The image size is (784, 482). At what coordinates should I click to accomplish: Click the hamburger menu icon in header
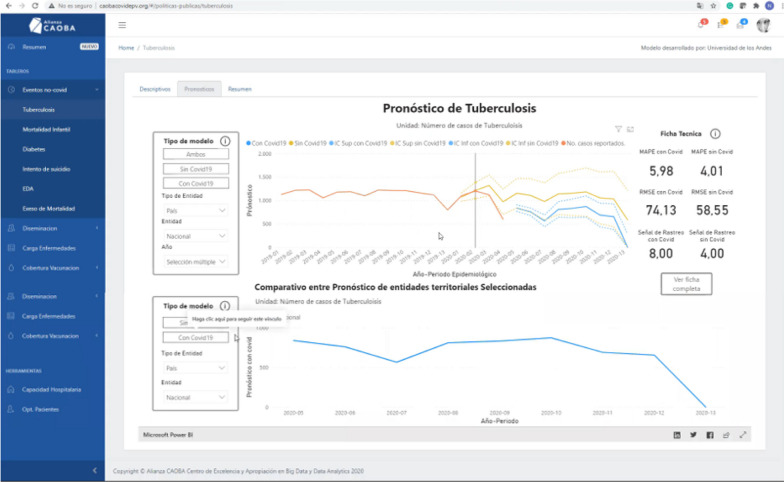[x=122, y=24]
